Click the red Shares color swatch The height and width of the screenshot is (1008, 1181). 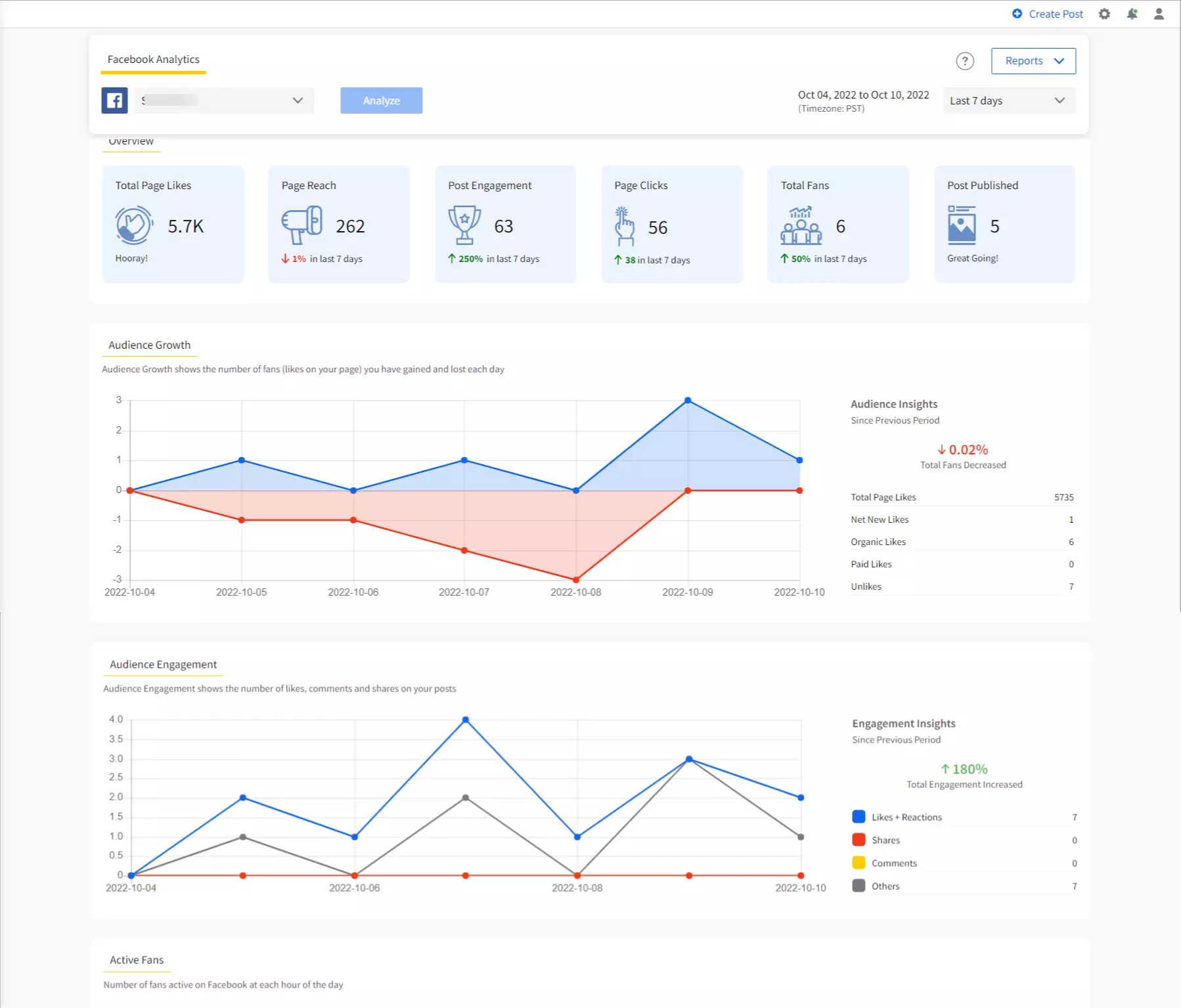858,840
